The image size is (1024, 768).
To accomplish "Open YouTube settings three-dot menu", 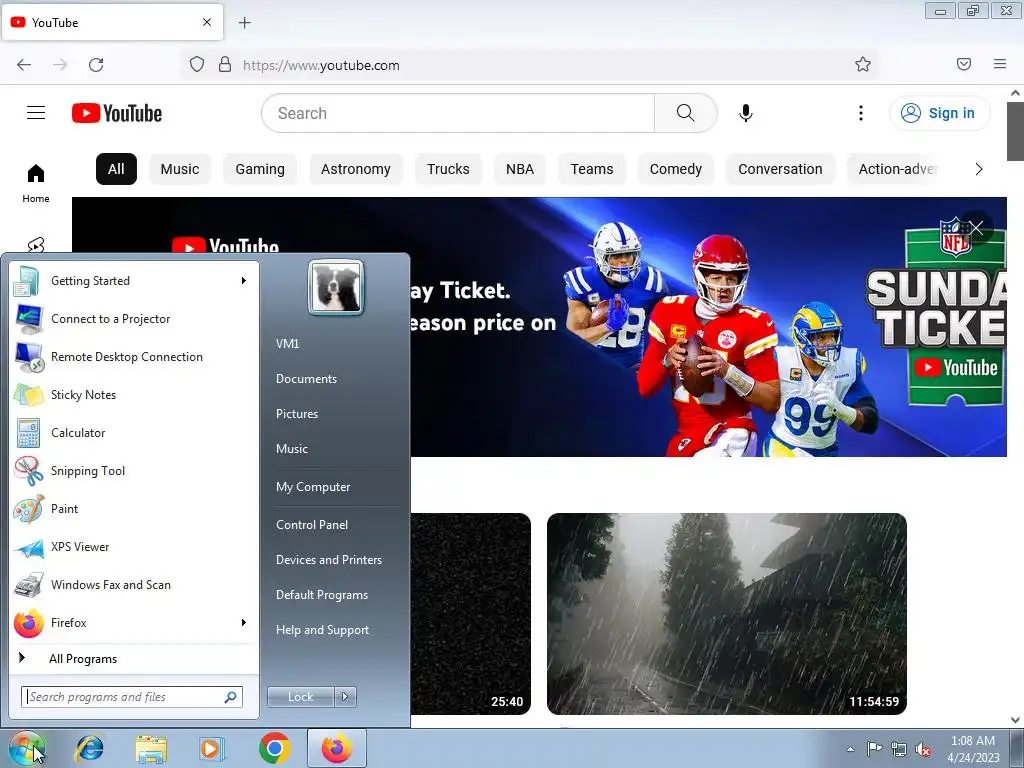I will tap(861, 113).
